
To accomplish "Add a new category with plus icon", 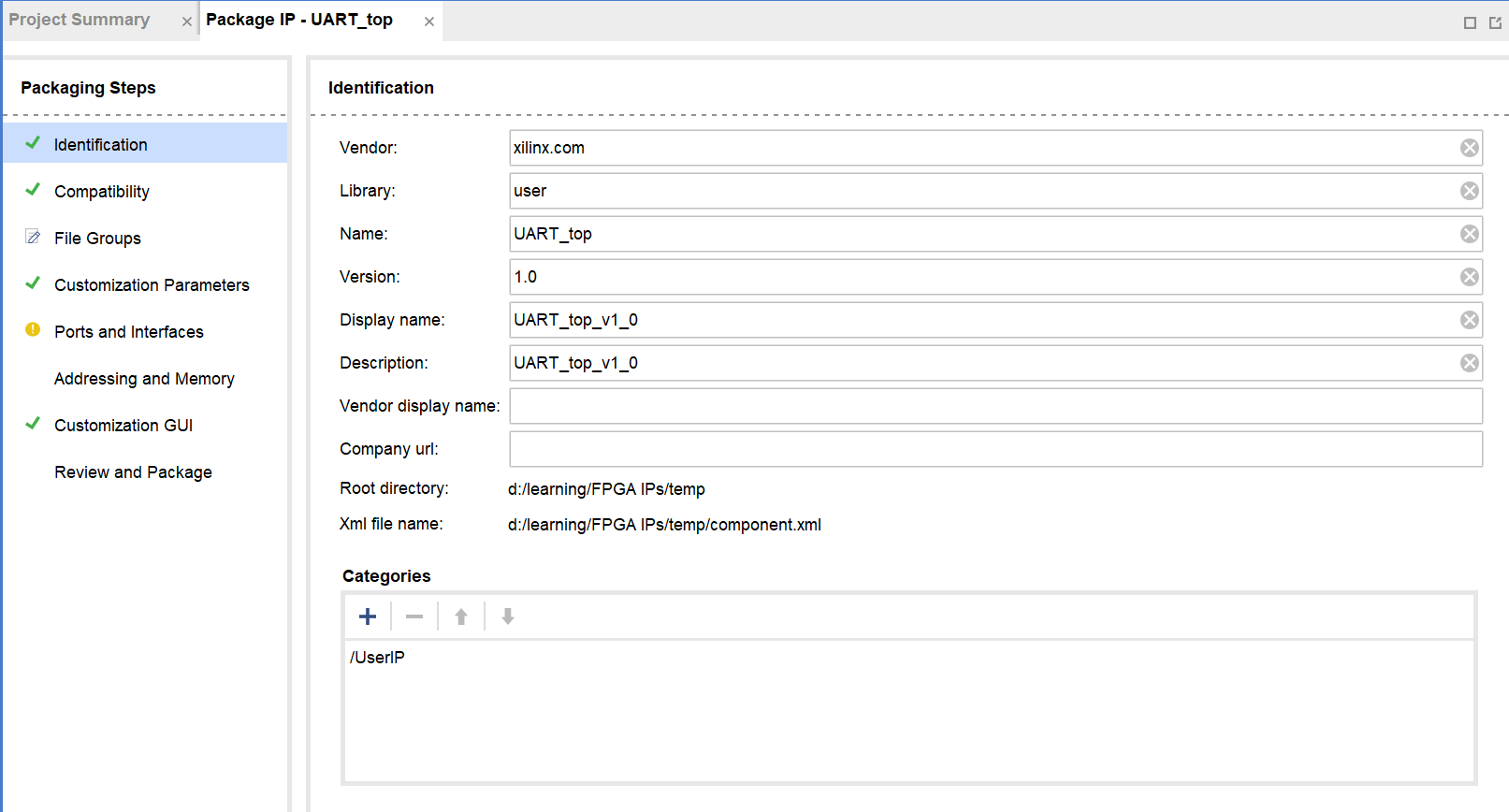I will click(x=368, y=616).
